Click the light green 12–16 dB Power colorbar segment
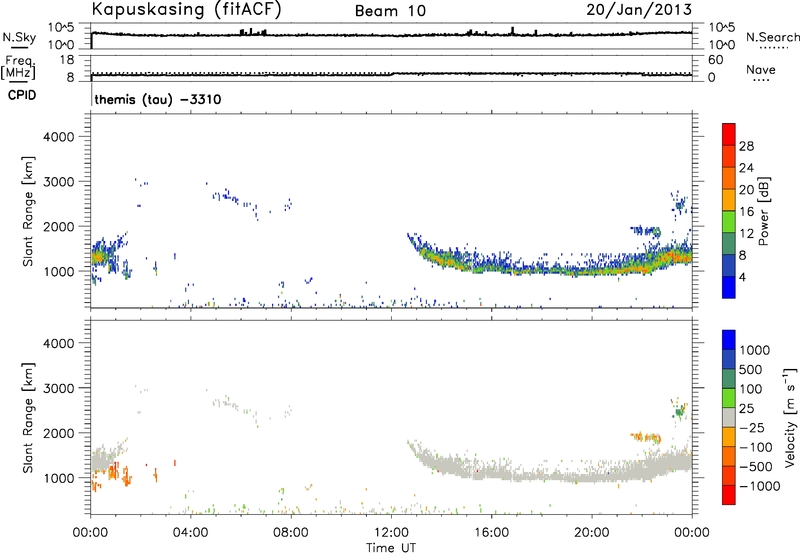Image resolution: width=800 pixels, height=554 pixels. coord(729,222)
